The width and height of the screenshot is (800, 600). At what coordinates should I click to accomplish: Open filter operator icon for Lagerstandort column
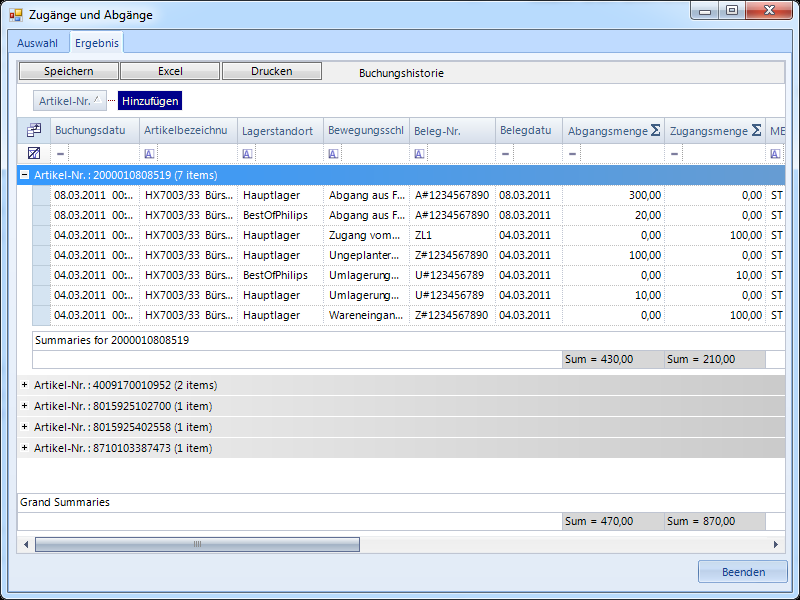(x=247, y=154)
